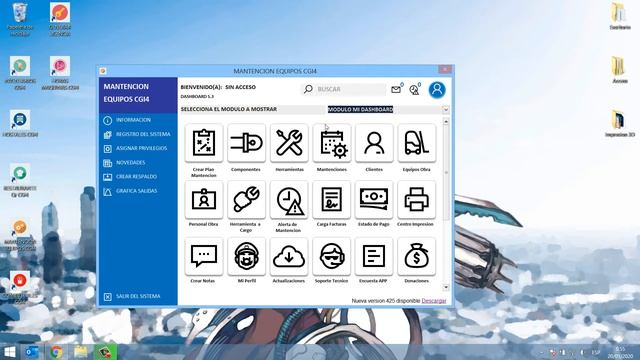Click the Descargar link for new version
The image size is (640, 360).
pyautogui.click(x=433, y=301)
